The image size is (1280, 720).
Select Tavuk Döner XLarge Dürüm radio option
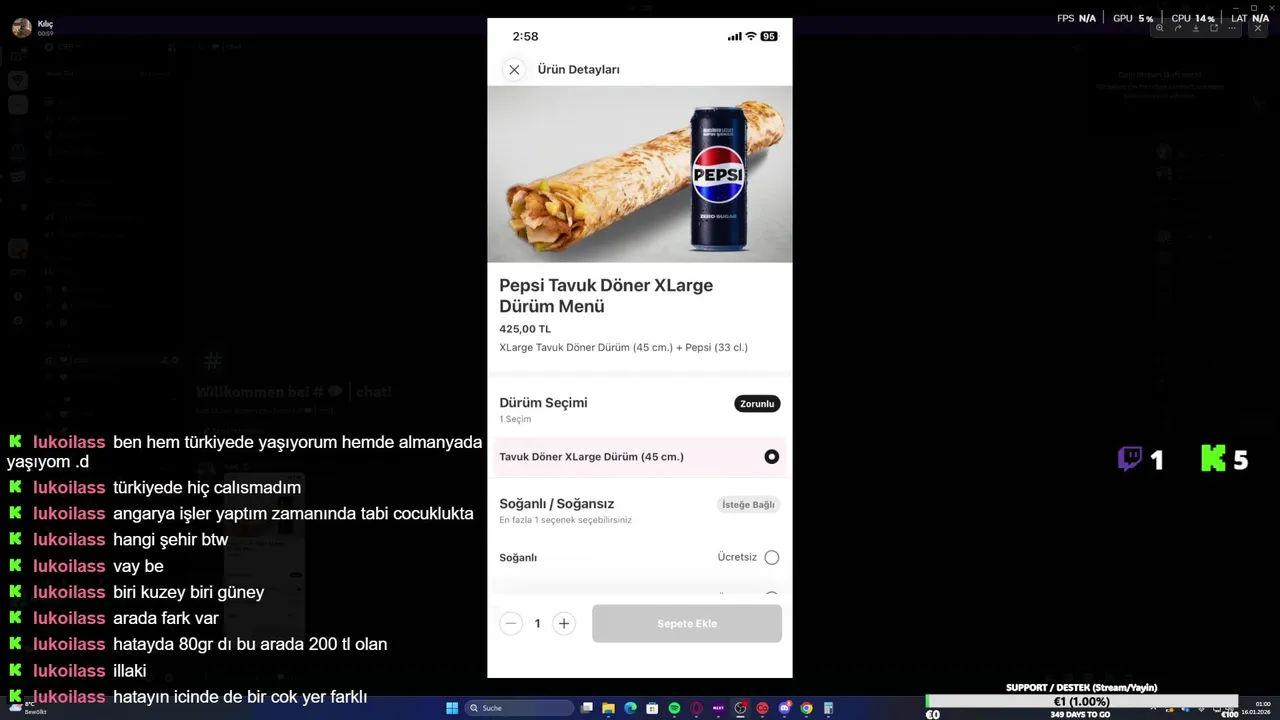(771, 457)
